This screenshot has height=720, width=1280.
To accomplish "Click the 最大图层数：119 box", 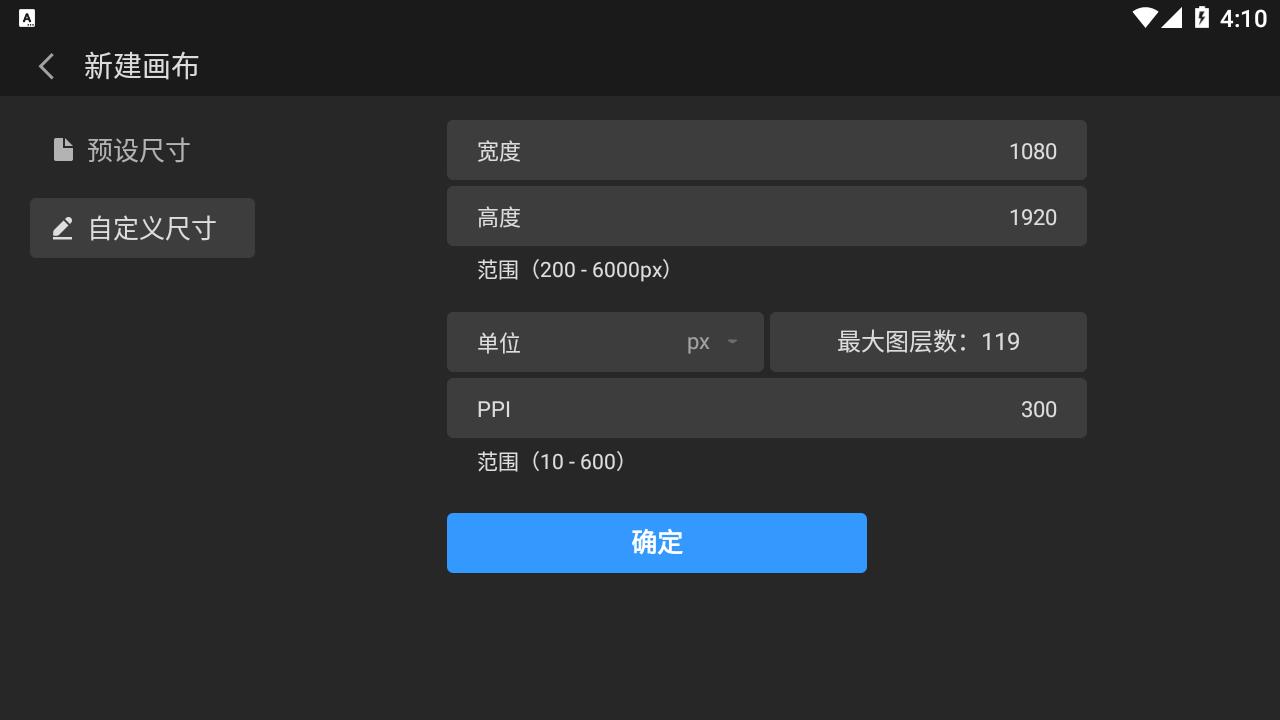I will tap(928, 342).
